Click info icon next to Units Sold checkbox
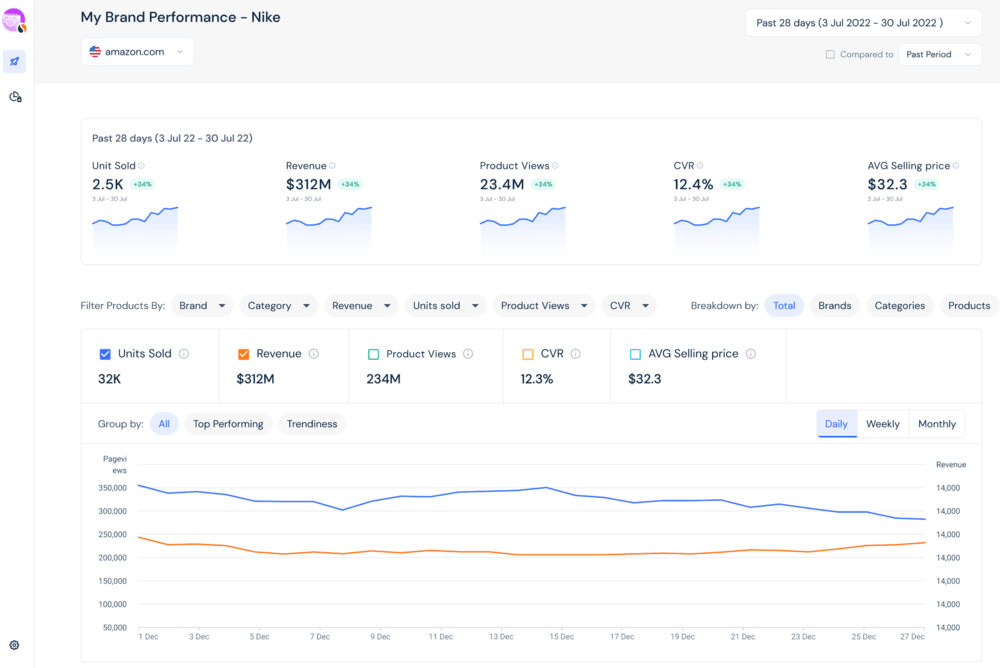1000x668 pixels. [184, 353]
